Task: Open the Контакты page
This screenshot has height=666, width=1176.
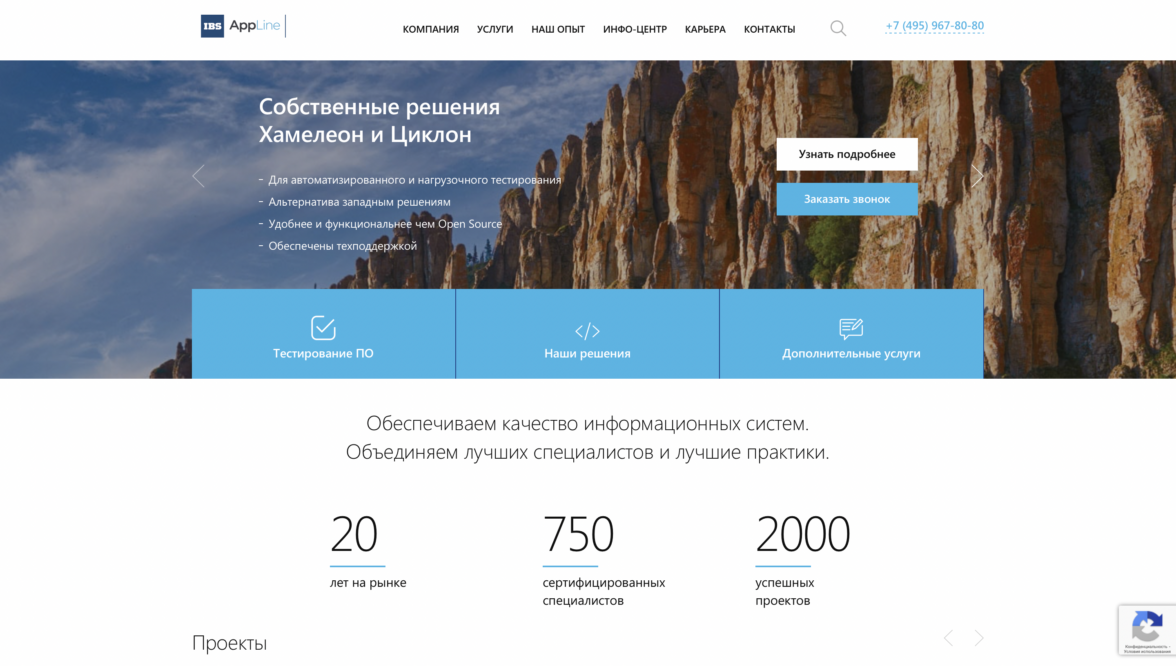Action: [x=769, y=30]
